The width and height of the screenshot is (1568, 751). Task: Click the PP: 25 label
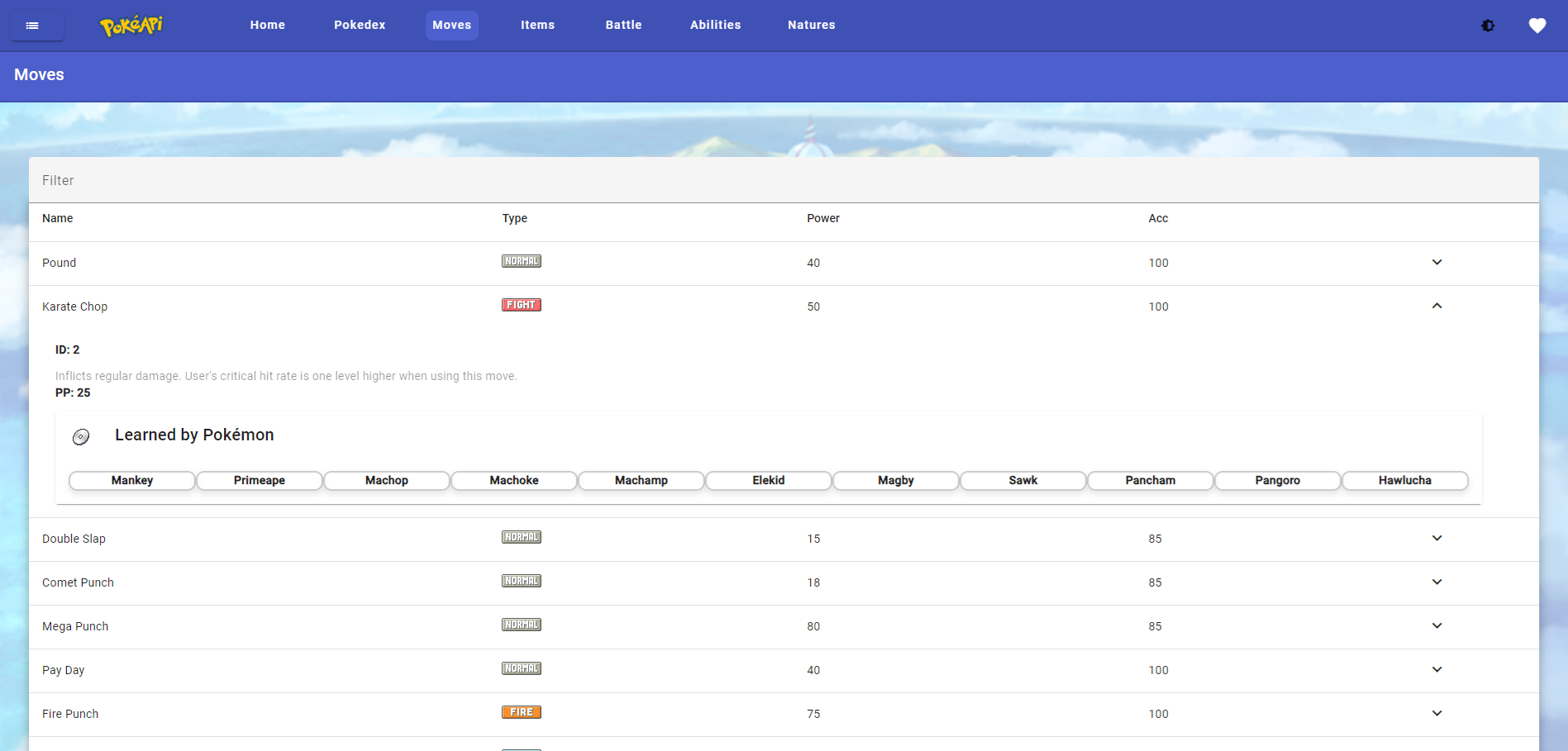pos(73,392)
